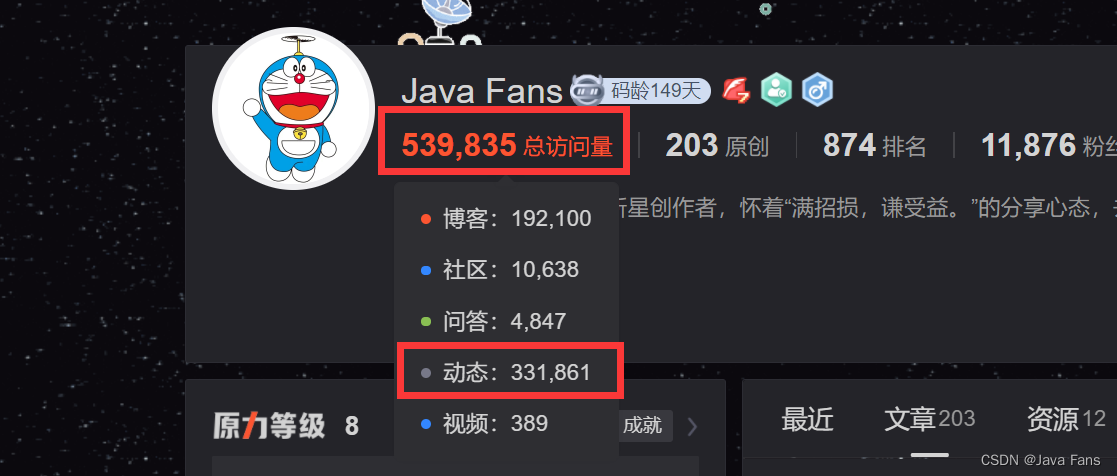
Task: Click the 874 排名 statistic
Action: (875, 146)
